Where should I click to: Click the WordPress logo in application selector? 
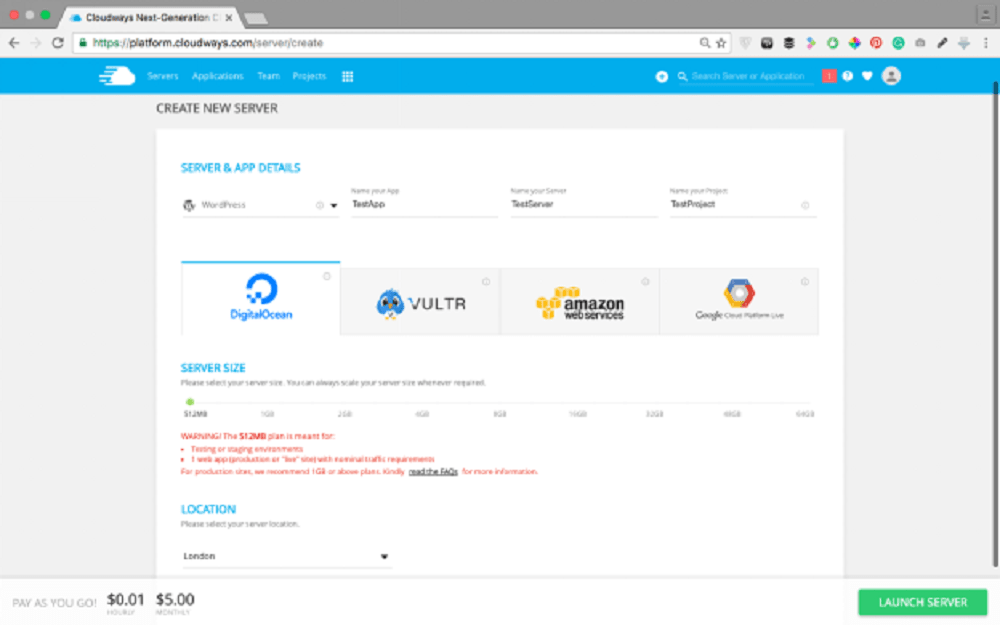[x=189, y=205]
